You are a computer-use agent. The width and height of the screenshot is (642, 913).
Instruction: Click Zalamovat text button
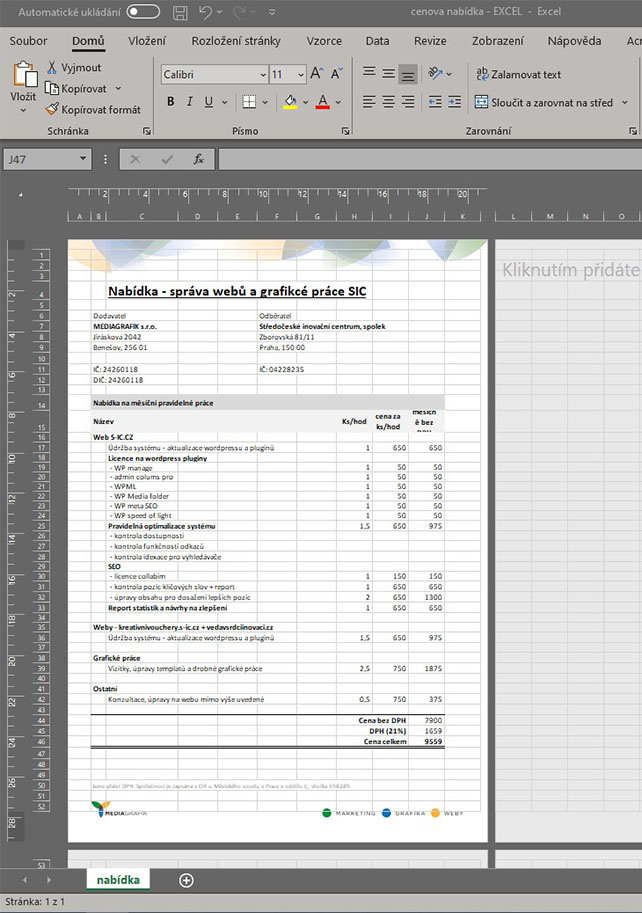pyautogui.click(x=518, y=74)
